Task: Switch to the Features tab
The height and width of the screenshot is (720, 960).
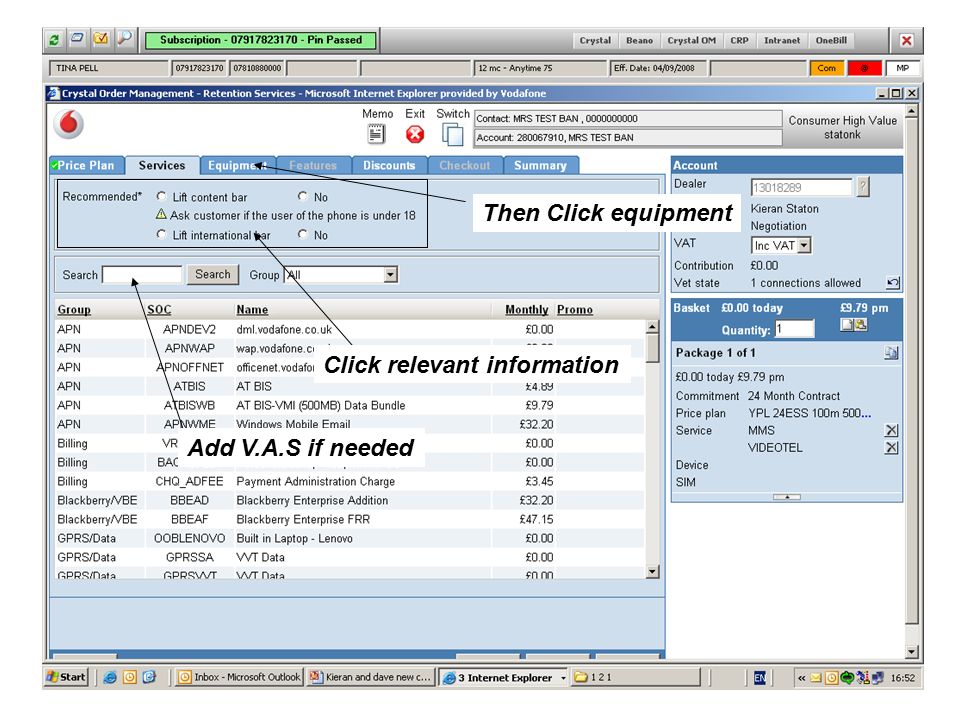Action: click(313, 165)
